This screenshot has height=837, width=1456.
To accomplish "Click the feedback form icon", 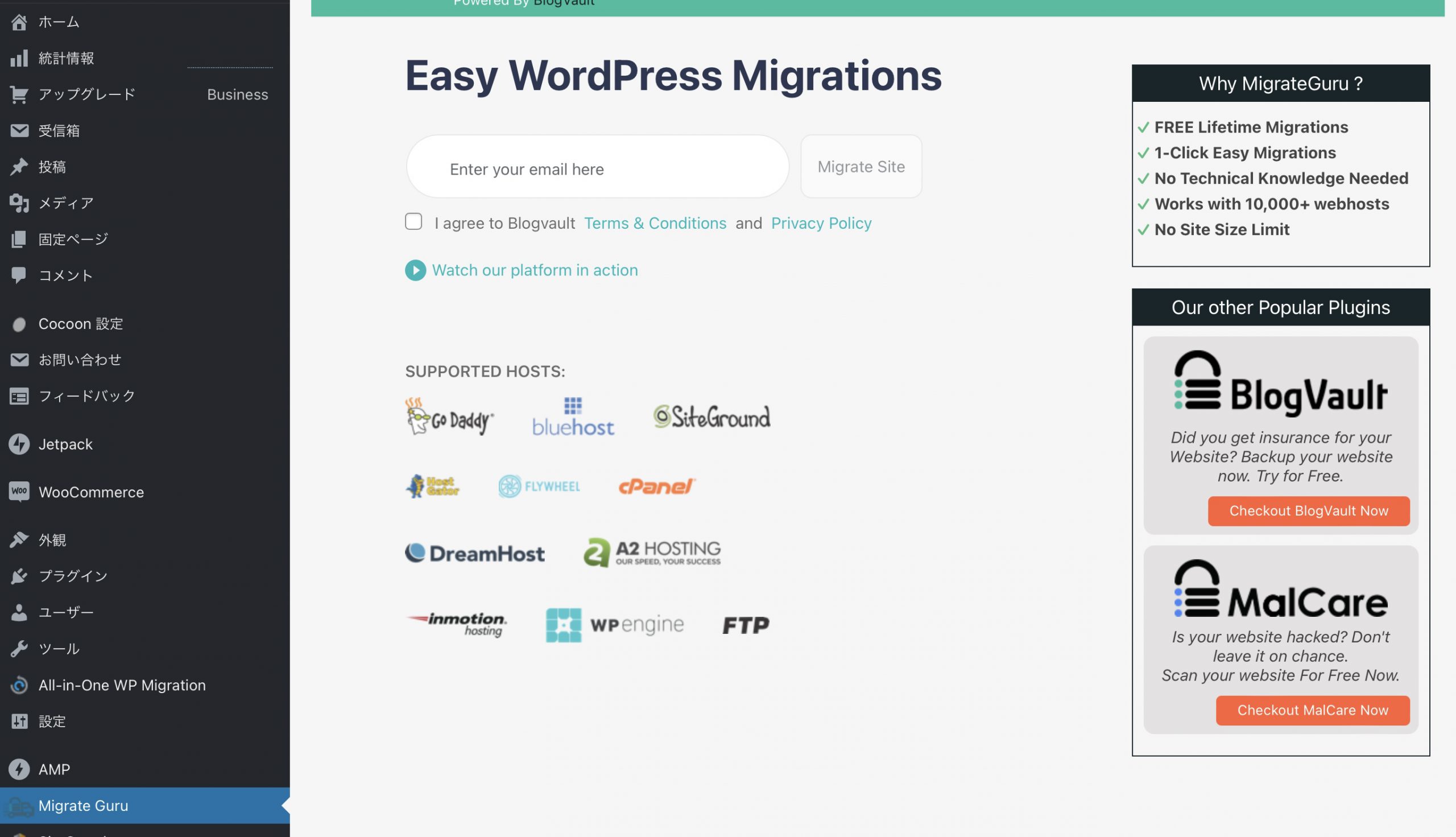I will click(19, 396).
